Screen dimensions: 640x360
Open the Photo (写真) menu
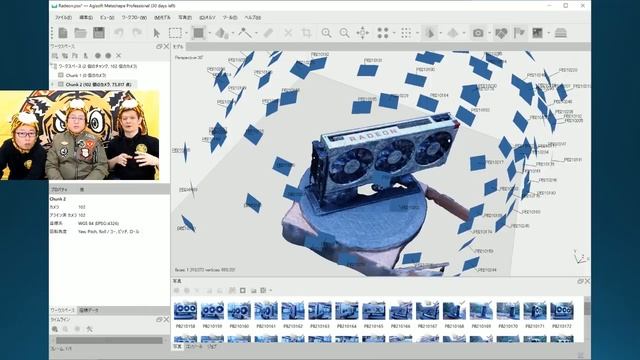(x=184, y=18)
